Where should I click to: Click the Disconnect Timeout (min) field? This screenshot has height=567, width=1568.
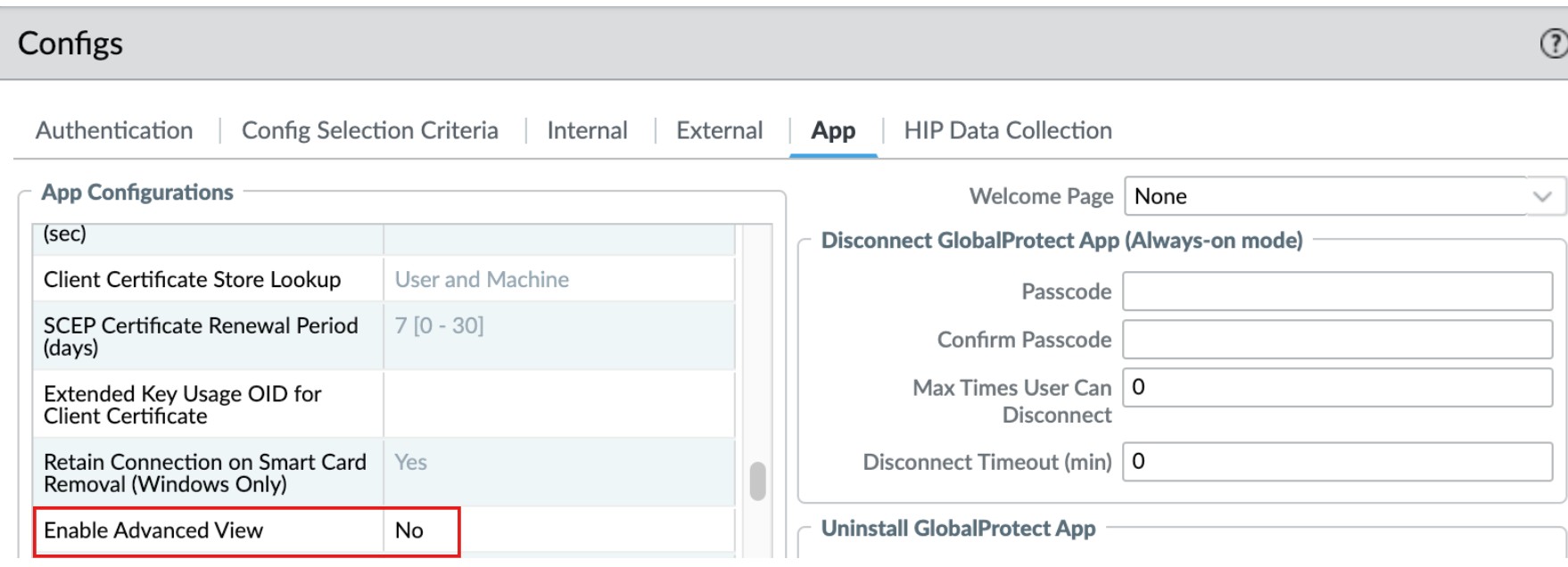(1337, 462)
